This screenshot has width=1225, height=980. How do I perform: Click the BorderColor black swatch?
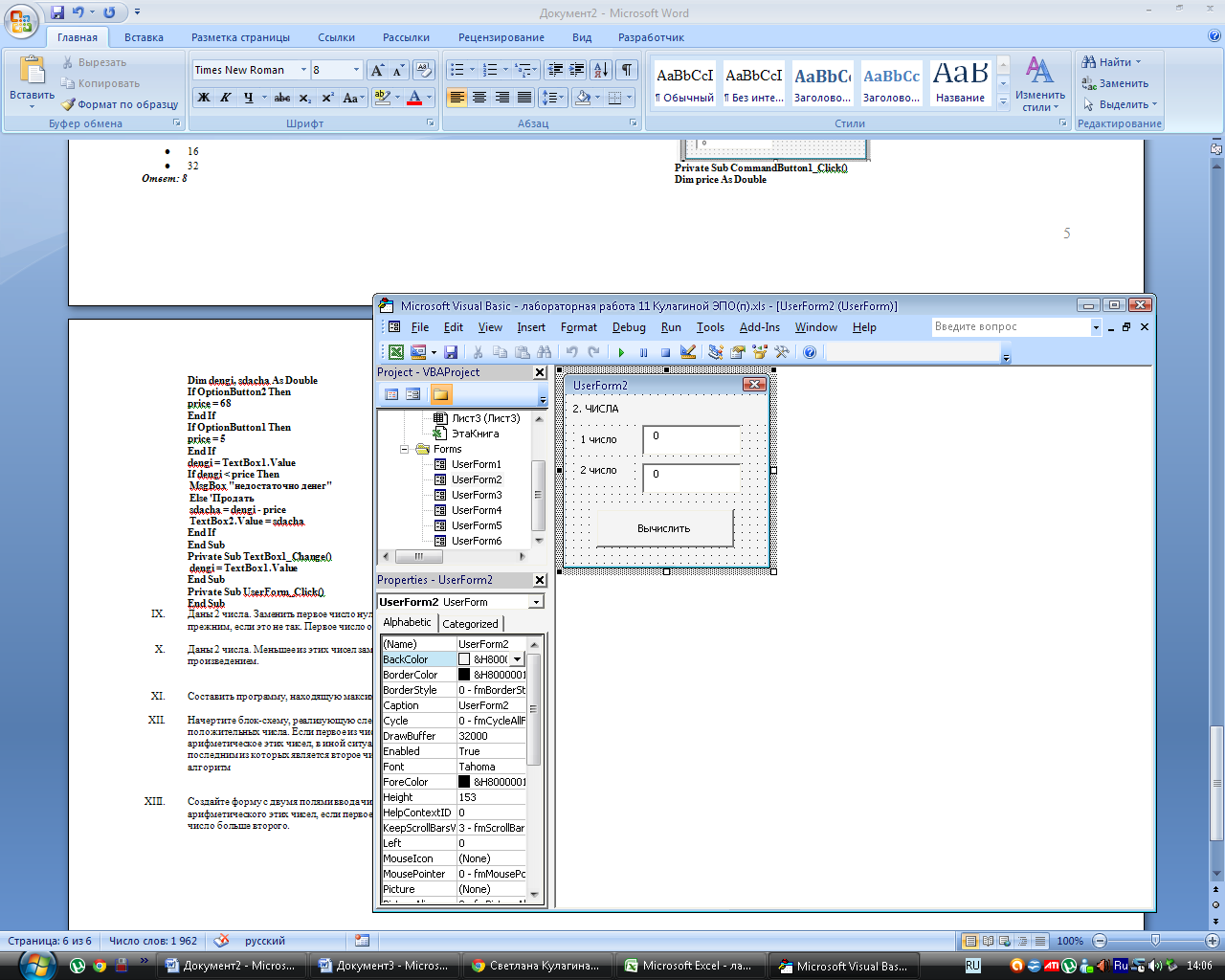(x=464, y=675)
